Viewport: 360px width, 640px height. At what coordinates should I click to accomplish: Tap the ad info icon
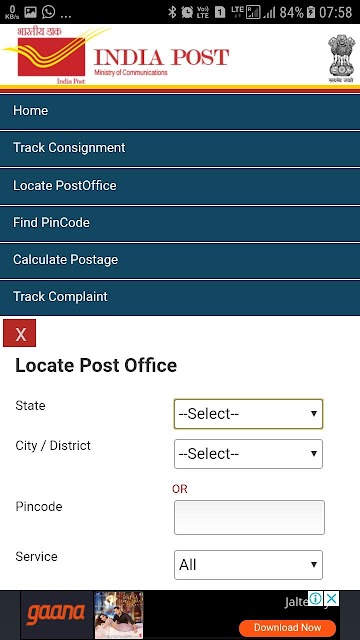[316, 599]
